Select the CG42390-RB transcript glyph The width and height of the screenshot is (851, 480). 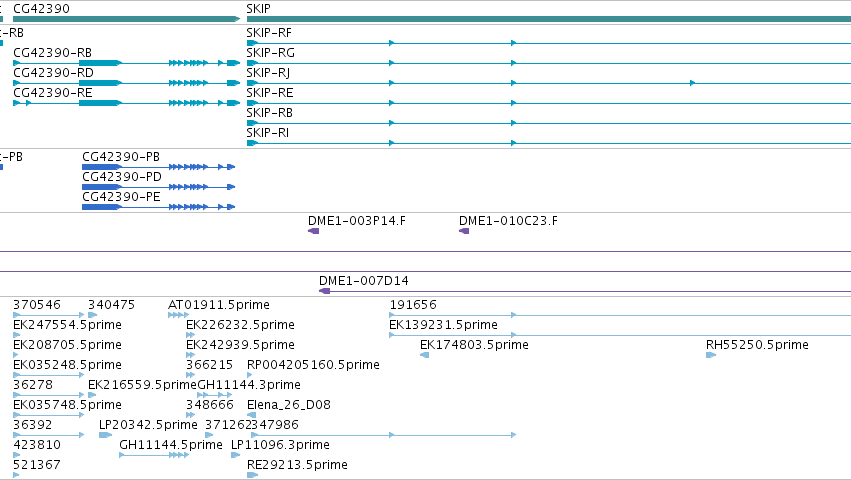coord(126,63)
